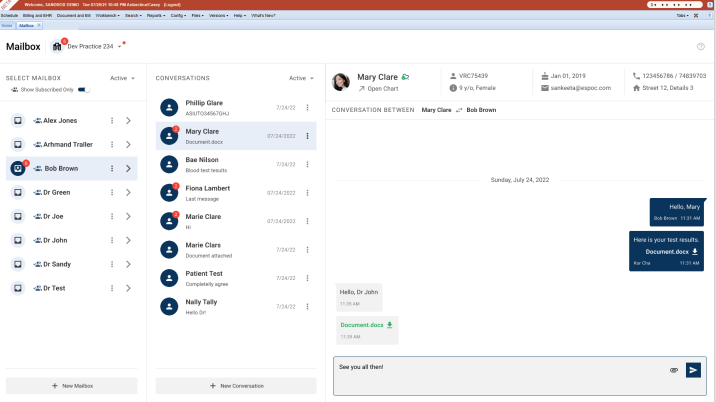Download the green Document.docx attachment
The width and height of the screenshot is (716, 402).
click(390, 325)
